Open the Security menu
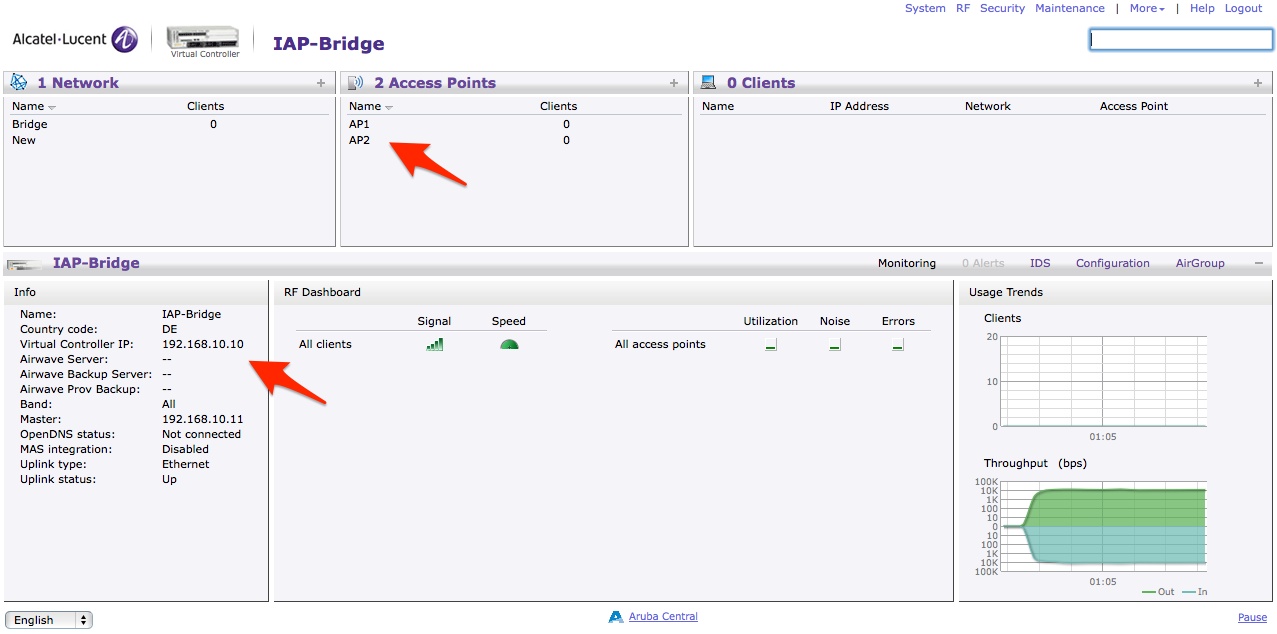1277x634 pixels. pyautogui.click(x=1002, y=8)
